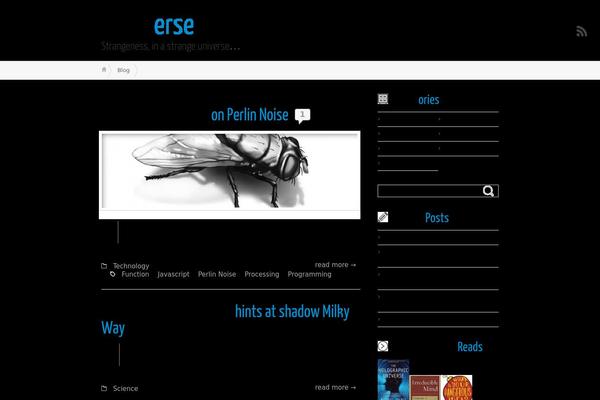Image resolution: width=600 pixels, height=400 pixels.
Task: Open the Perlin Noise tag
Action: pyautogui.click(x=217, y=274)
